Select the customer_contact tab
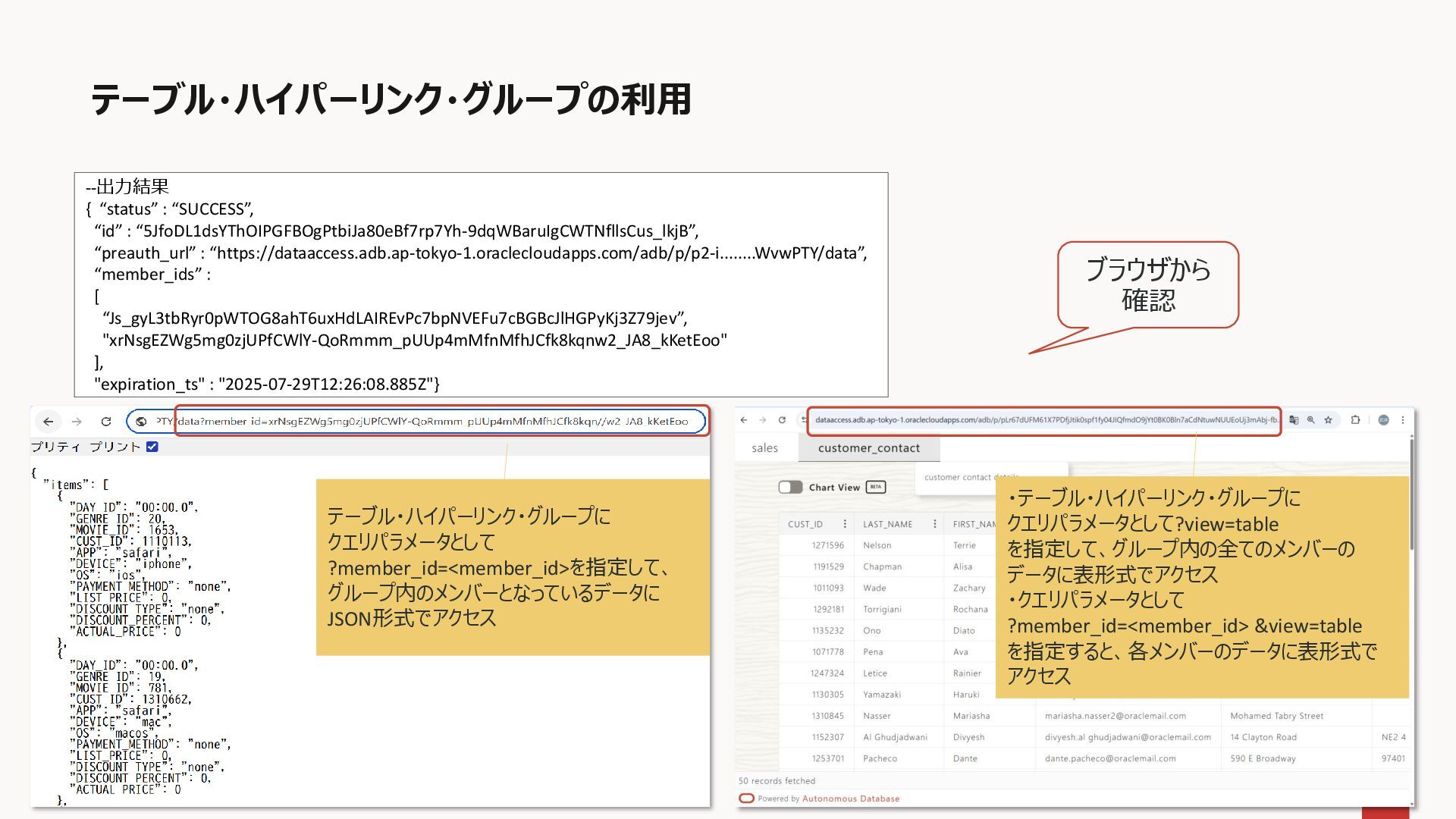 tap(868, 448)
